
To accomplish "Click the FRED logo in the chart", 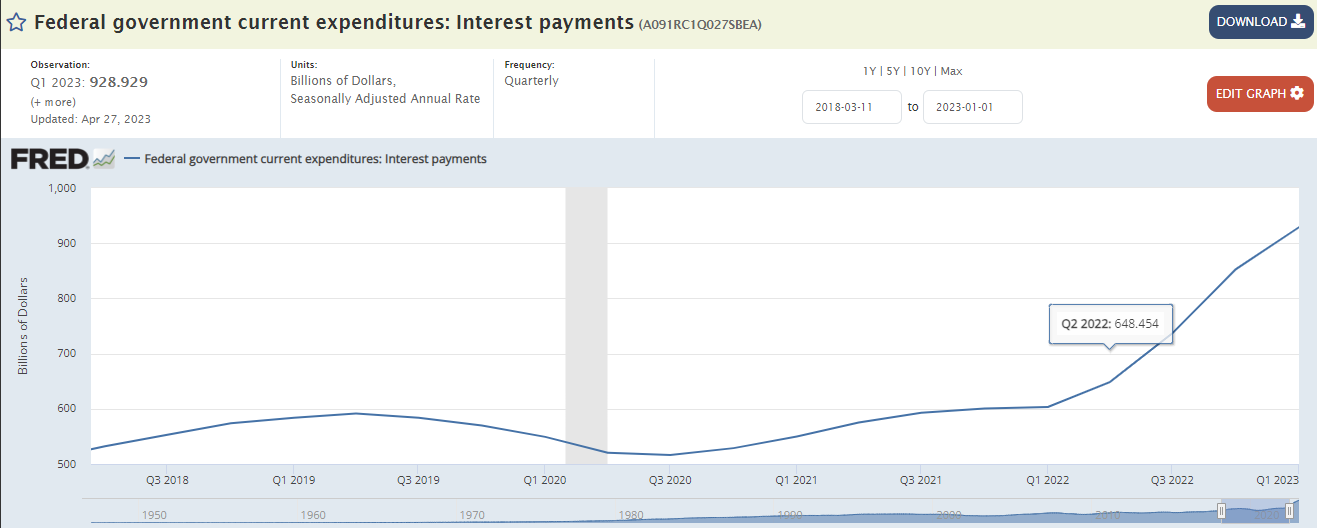I will 63,159.
